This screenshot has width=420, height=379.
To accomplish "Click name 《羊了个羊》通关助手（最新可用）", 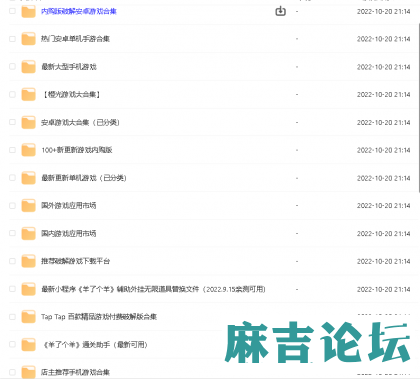I will [x=94, y=345].
